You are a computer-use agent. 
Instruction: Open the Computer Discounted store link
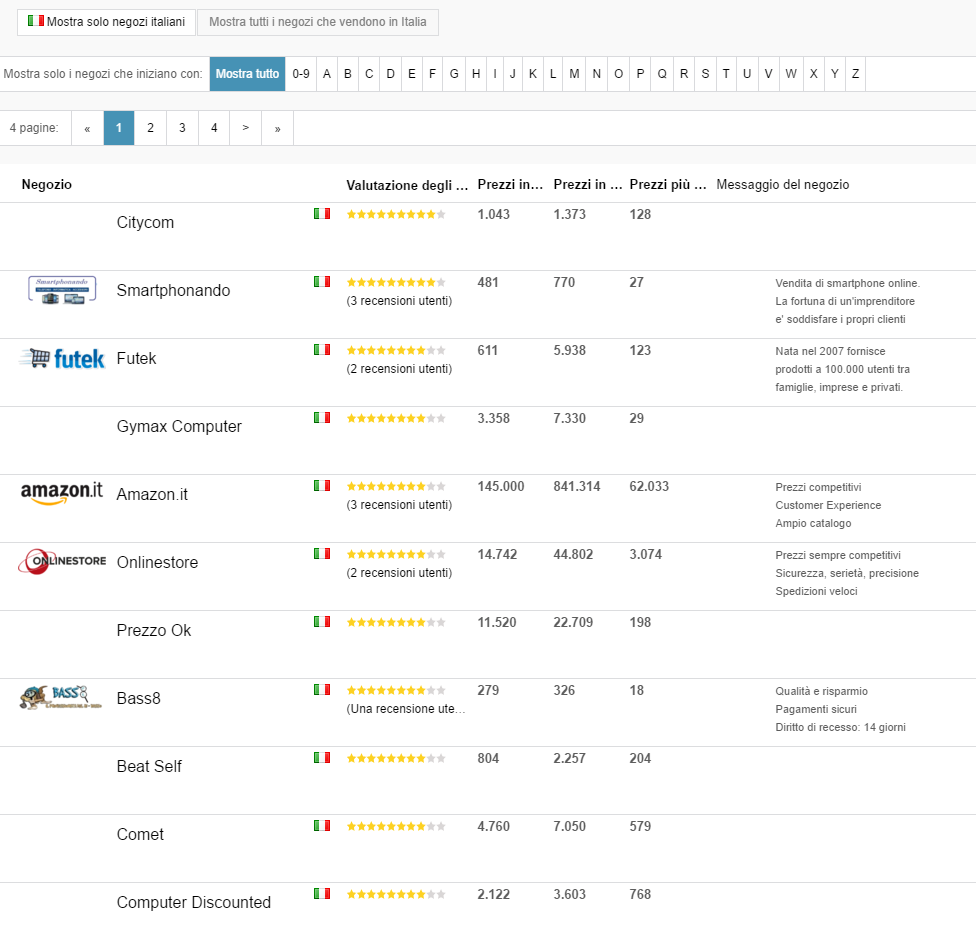point(194,902)
